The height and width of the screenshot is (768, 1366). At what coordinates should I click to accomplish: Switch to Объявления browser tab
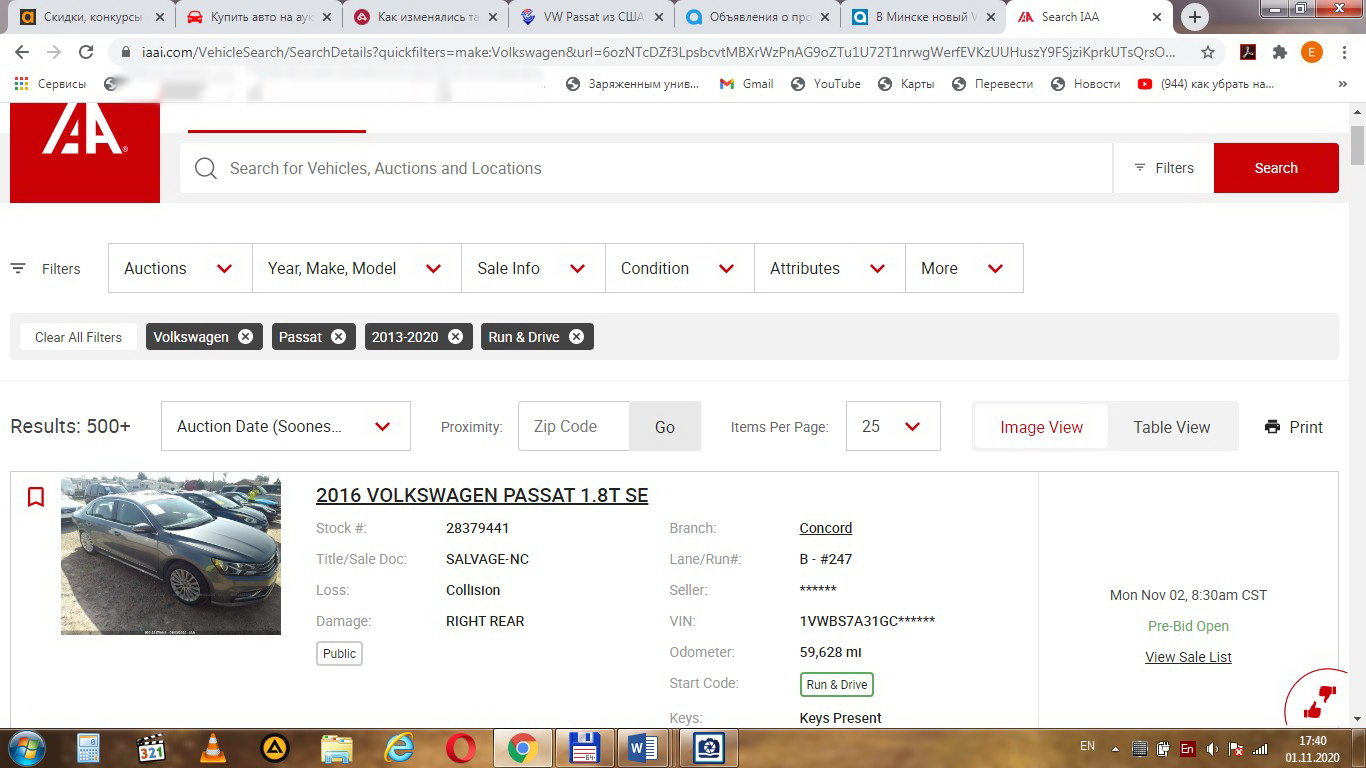pos(757,17)
